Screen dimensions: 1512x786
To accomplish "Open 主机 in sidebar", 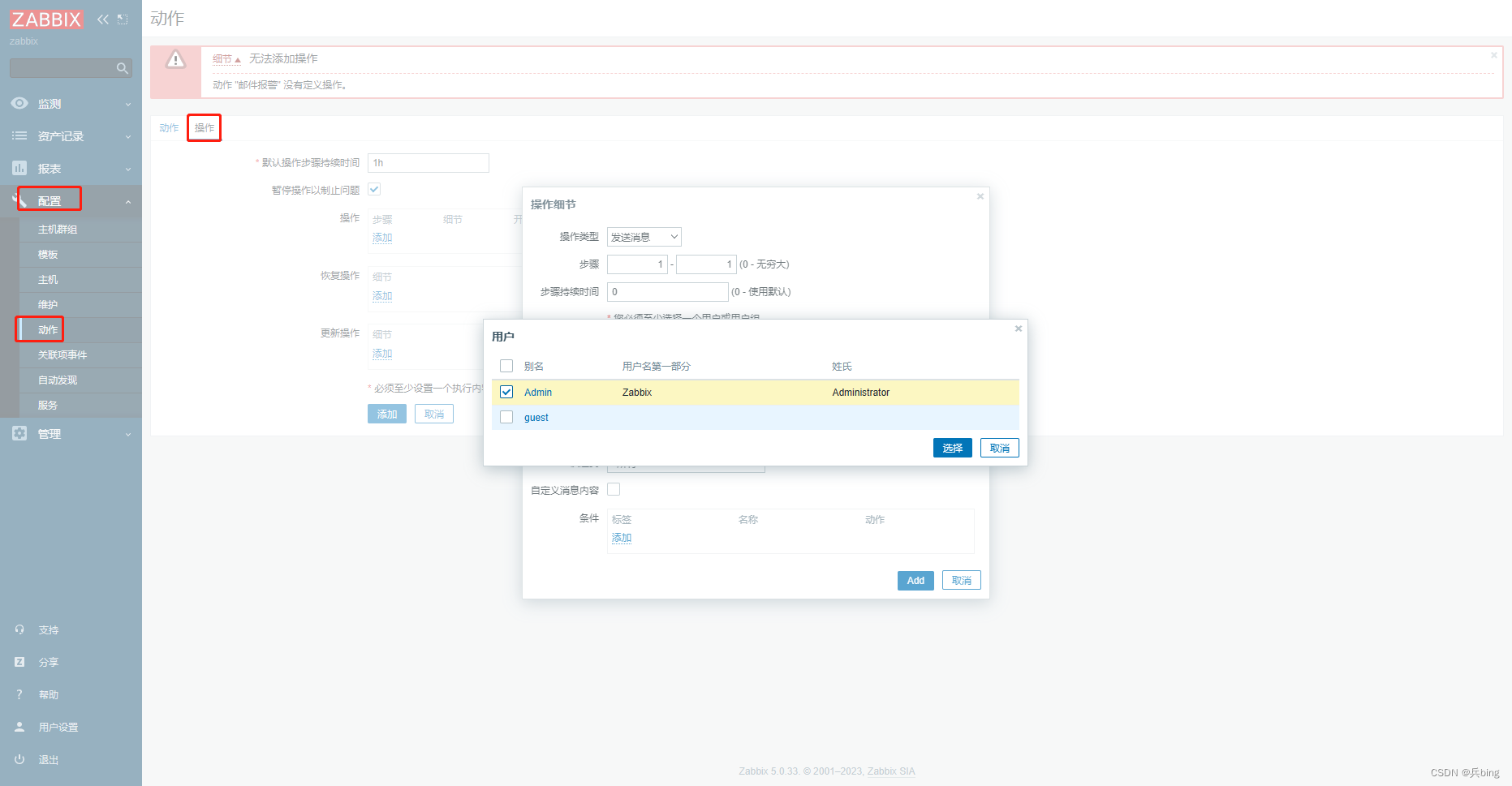I will point(48,280).
